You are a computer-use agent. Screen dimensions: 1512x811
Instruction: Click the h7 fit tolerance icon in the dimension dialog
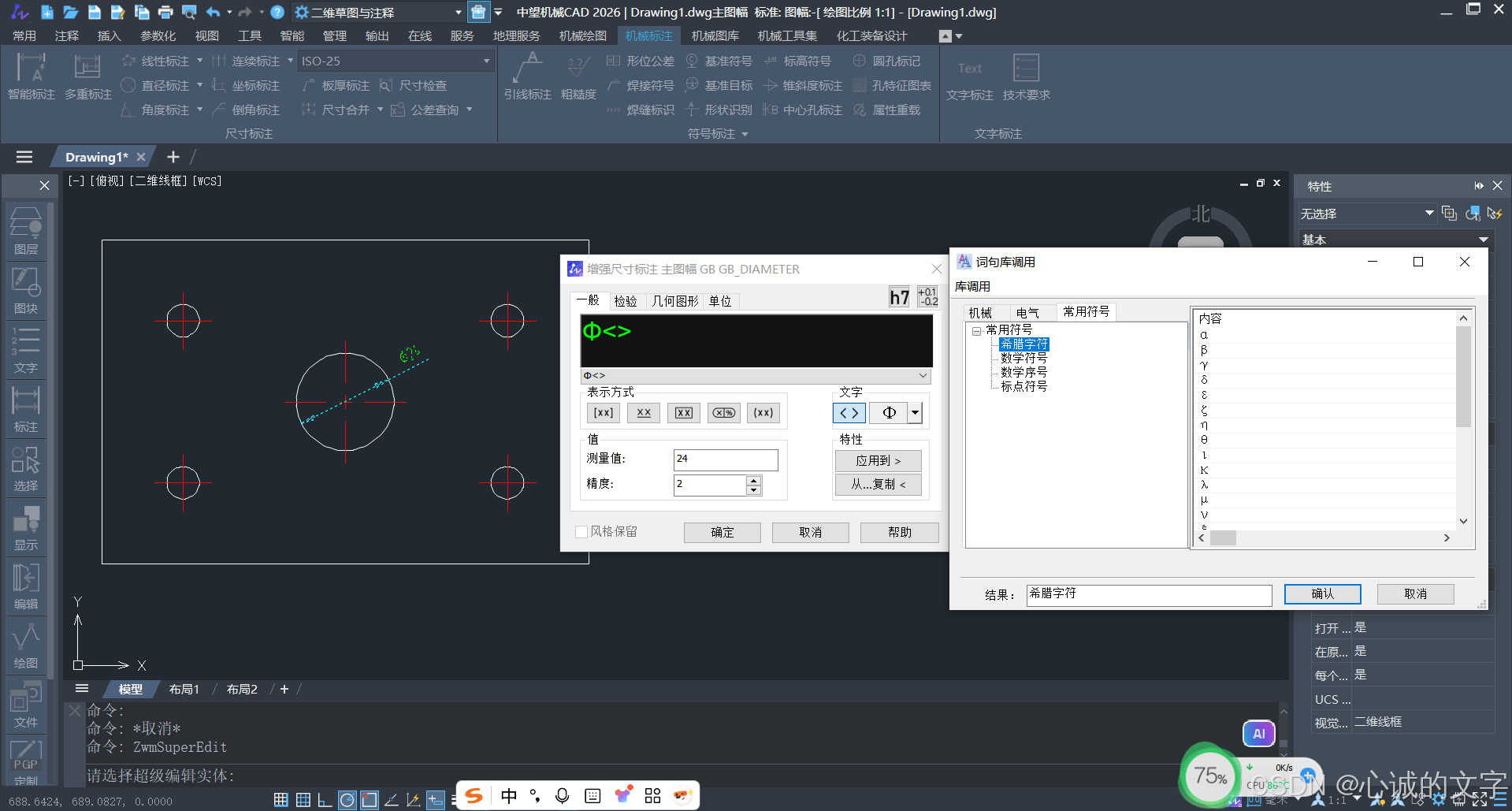[900, 297]
